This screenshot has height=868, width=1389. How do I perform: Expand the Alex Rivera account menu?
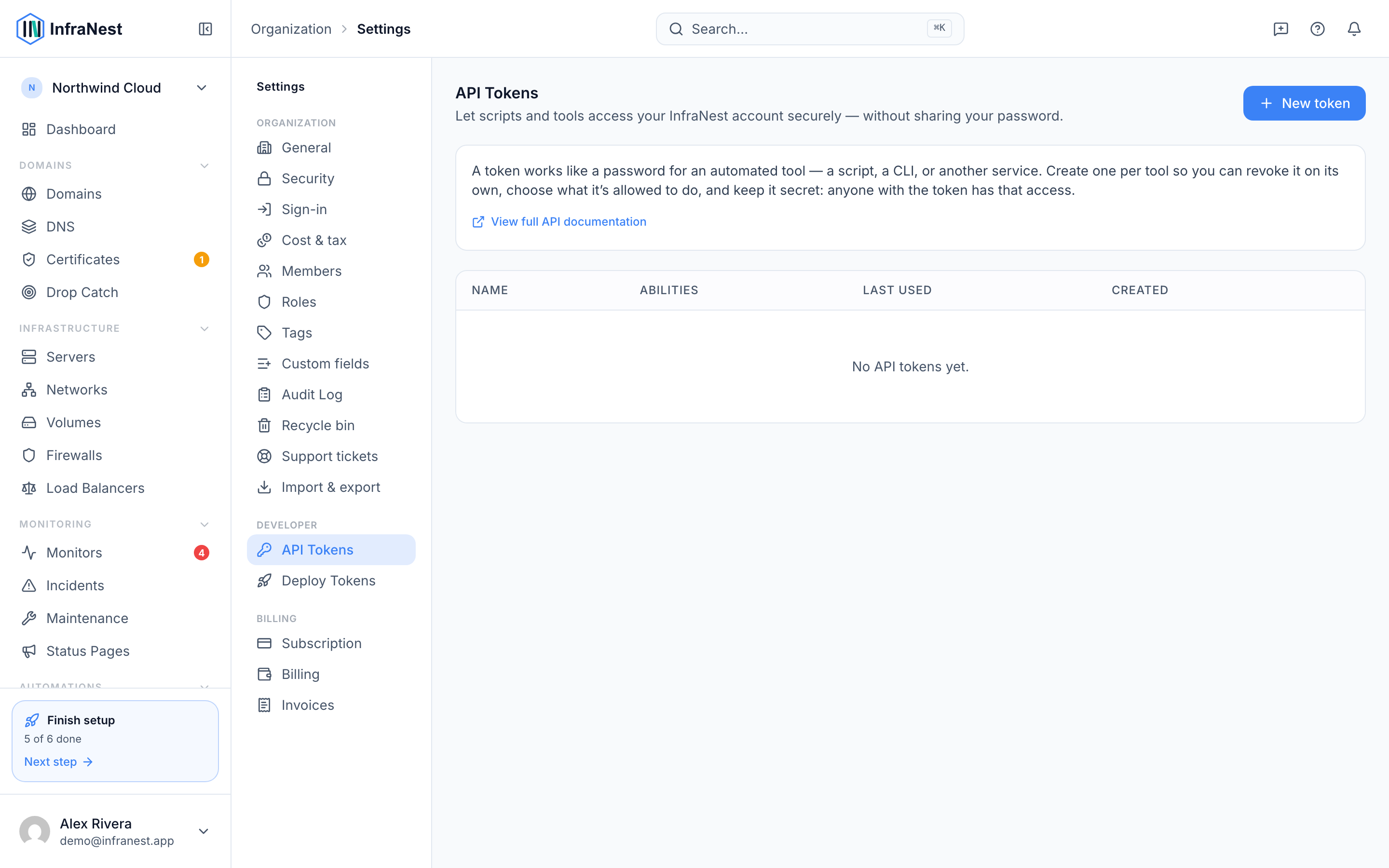(115, 831)
